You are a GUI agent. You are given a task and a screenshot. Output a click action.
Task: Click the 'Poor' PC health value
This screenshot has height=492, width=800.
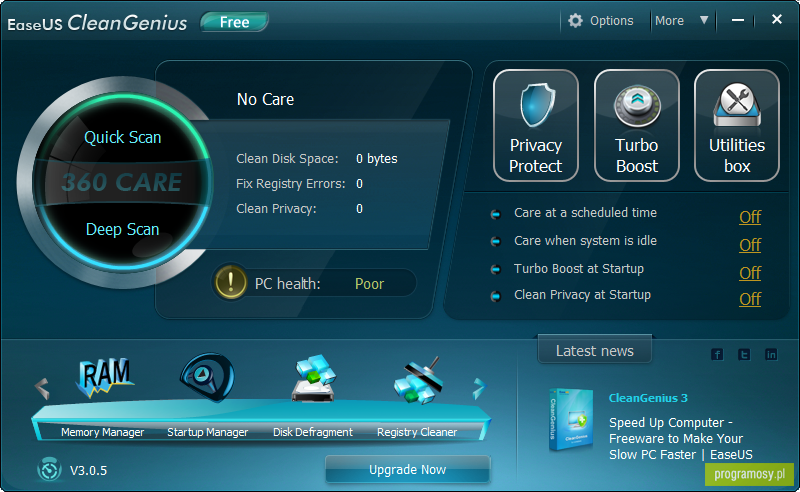coord(369,284)
